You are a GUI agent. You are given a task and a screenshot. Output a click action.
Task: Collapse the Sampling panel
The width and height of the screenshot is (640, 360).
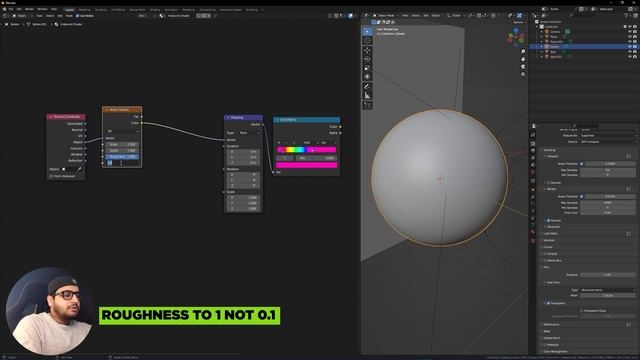tap(548, 150)
